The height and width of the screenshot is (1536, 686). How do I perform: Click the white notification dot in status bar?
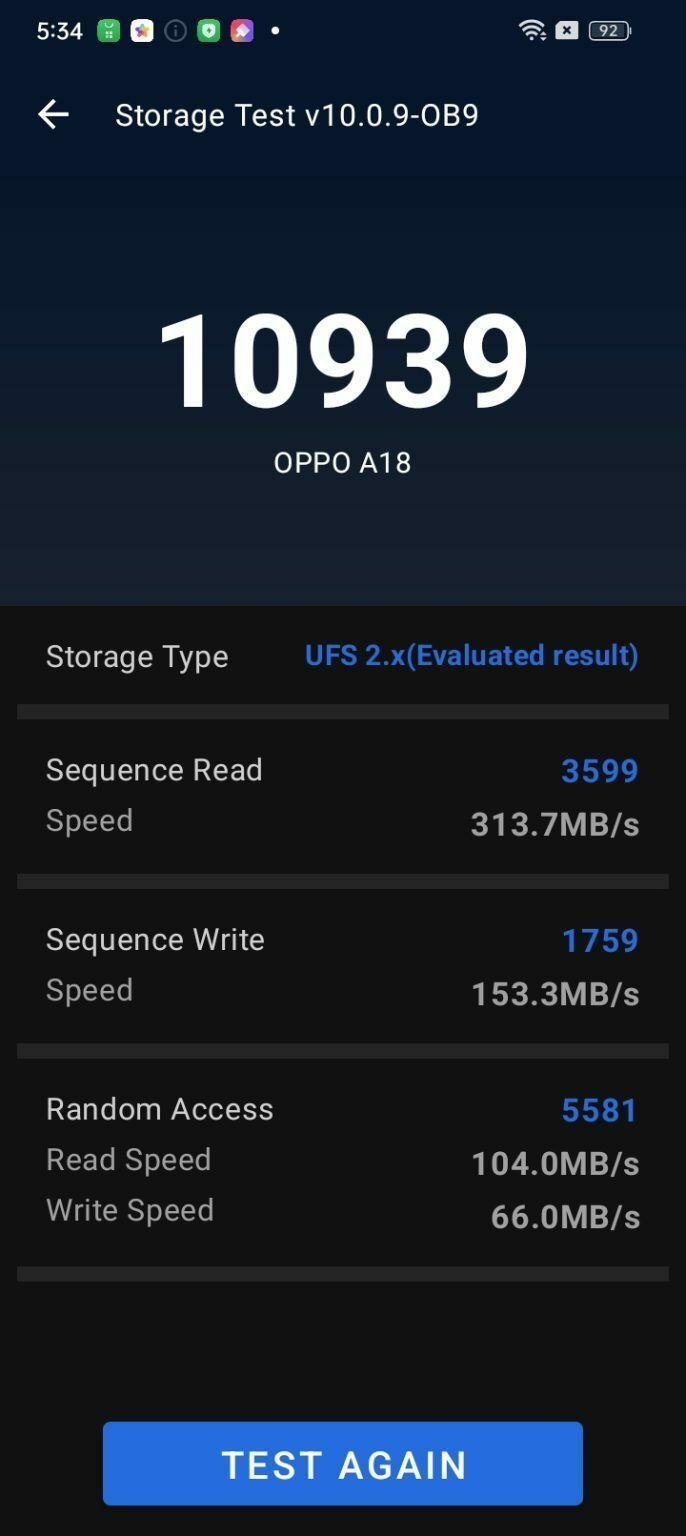(276, 30)
